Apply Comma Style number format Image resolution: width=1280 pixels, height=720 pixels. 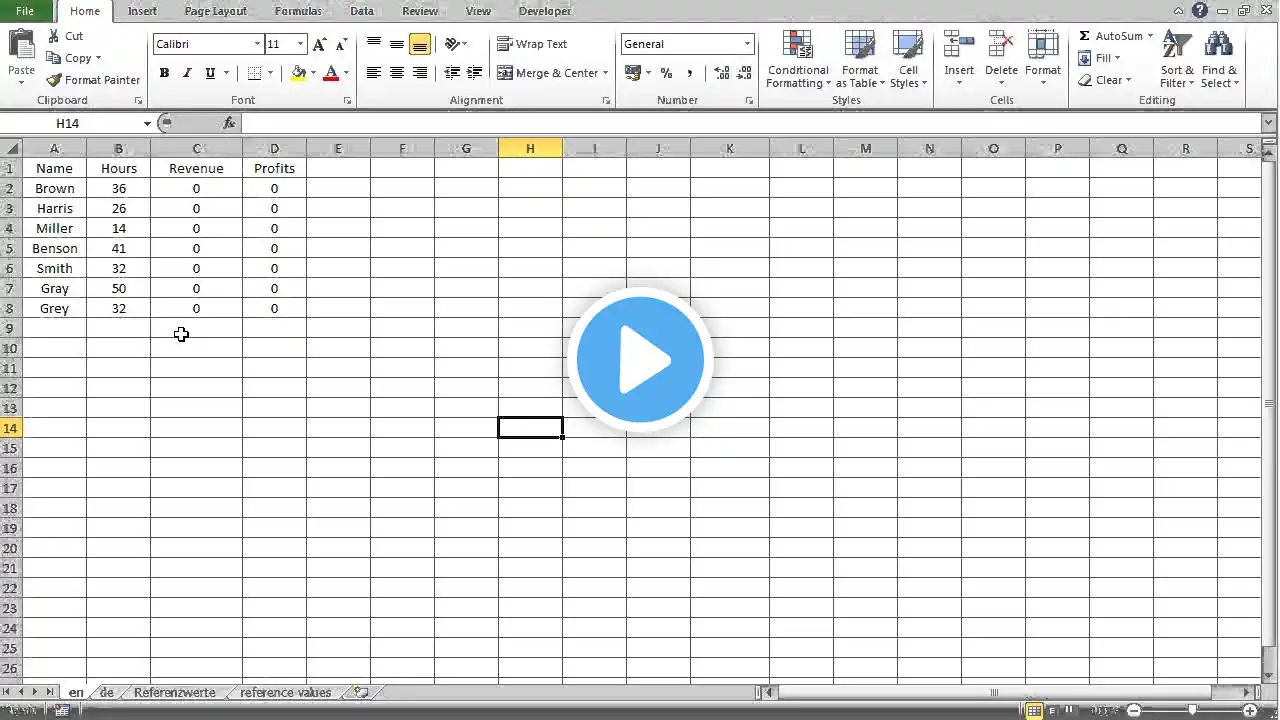(x=692, y=73)
